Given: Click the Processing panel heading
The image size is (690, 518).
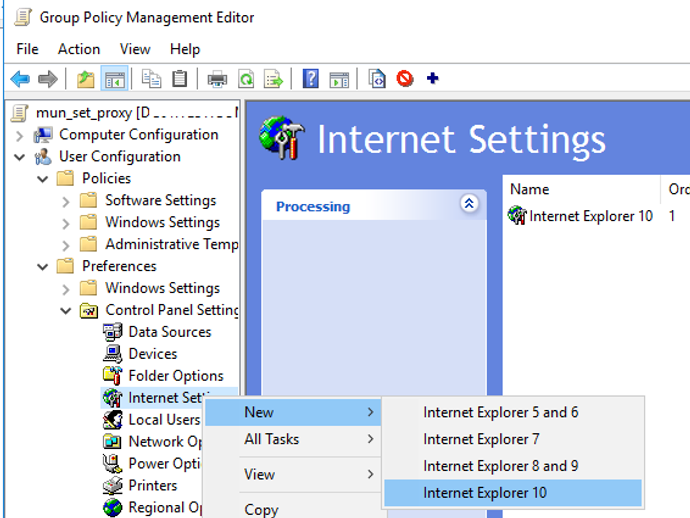Looking at the screenshot, I should [x=313, y=206].
